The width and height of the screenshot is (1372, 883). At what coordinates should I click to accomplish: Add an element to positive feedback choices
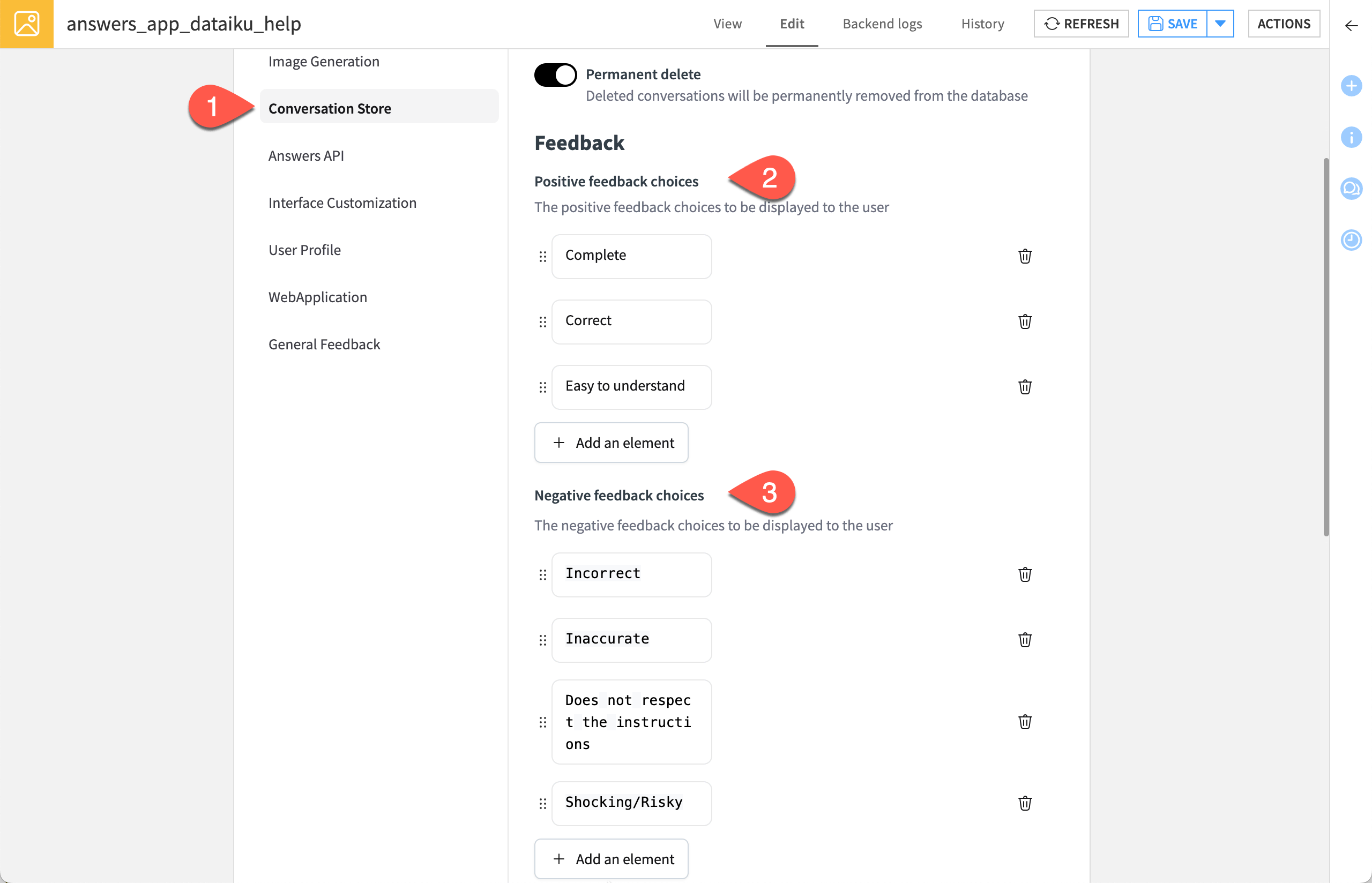point(610,442)
